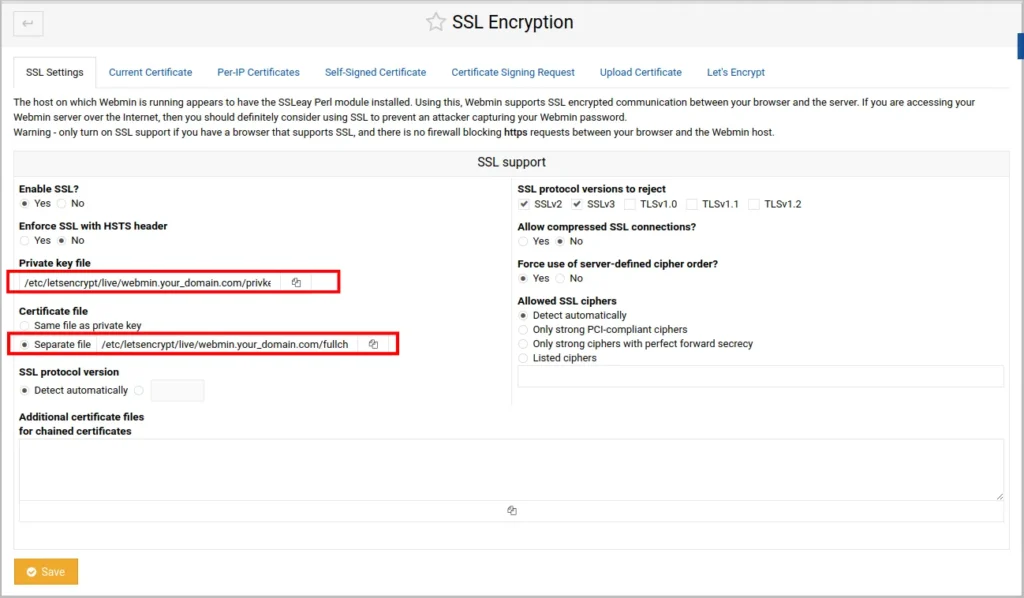Select No for Enable SSL
Viewport: 1024px width, 598px height.
pos(61,204)
